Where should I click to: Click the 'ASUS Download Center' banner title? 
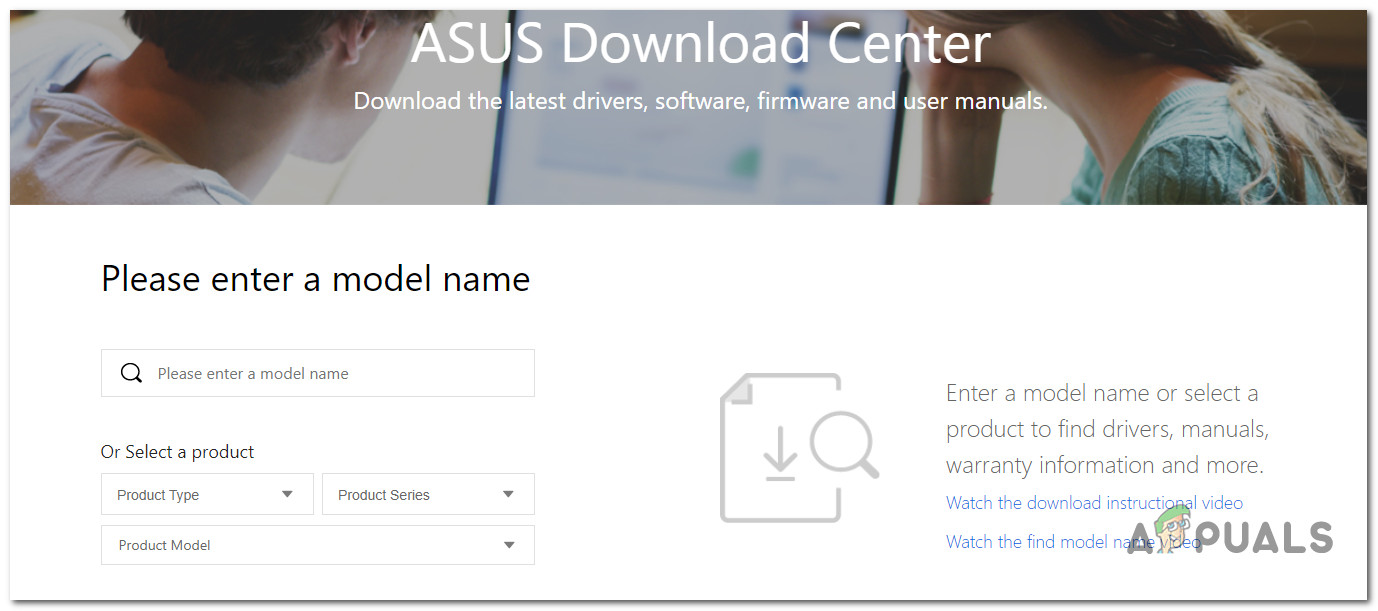coord(700,43)
